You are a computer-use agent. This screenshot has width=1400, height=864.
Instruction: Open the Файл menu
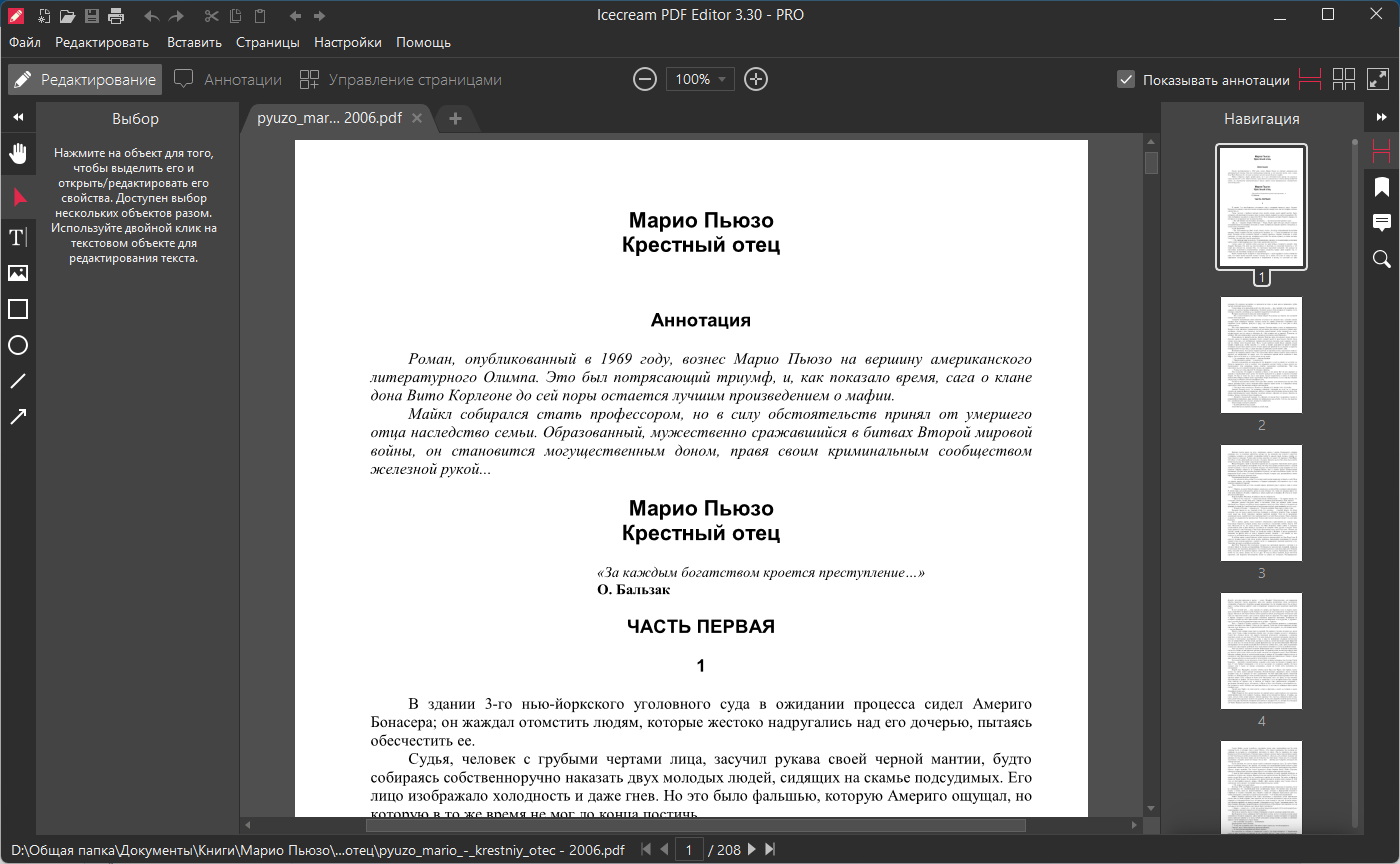[25, 43]
